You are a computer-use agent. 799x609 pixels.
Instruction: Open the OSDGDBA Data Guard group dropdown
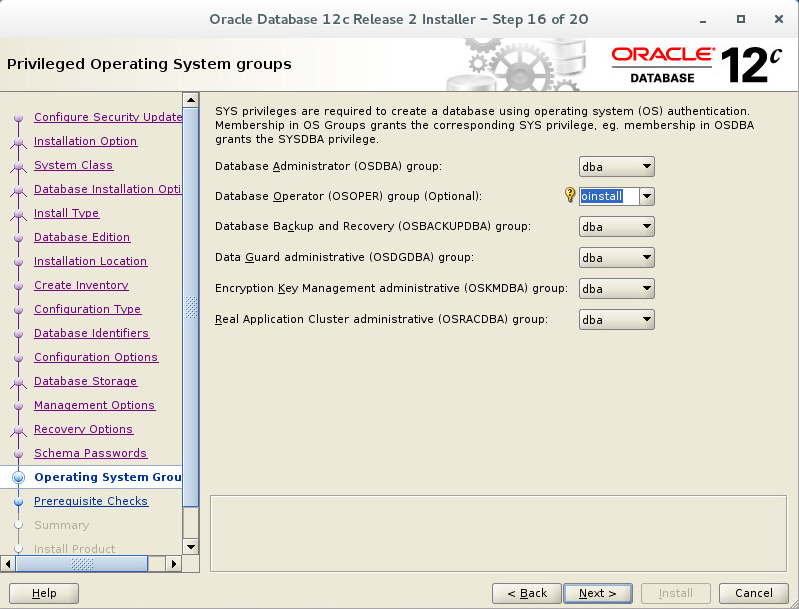[x=617, y=258]
